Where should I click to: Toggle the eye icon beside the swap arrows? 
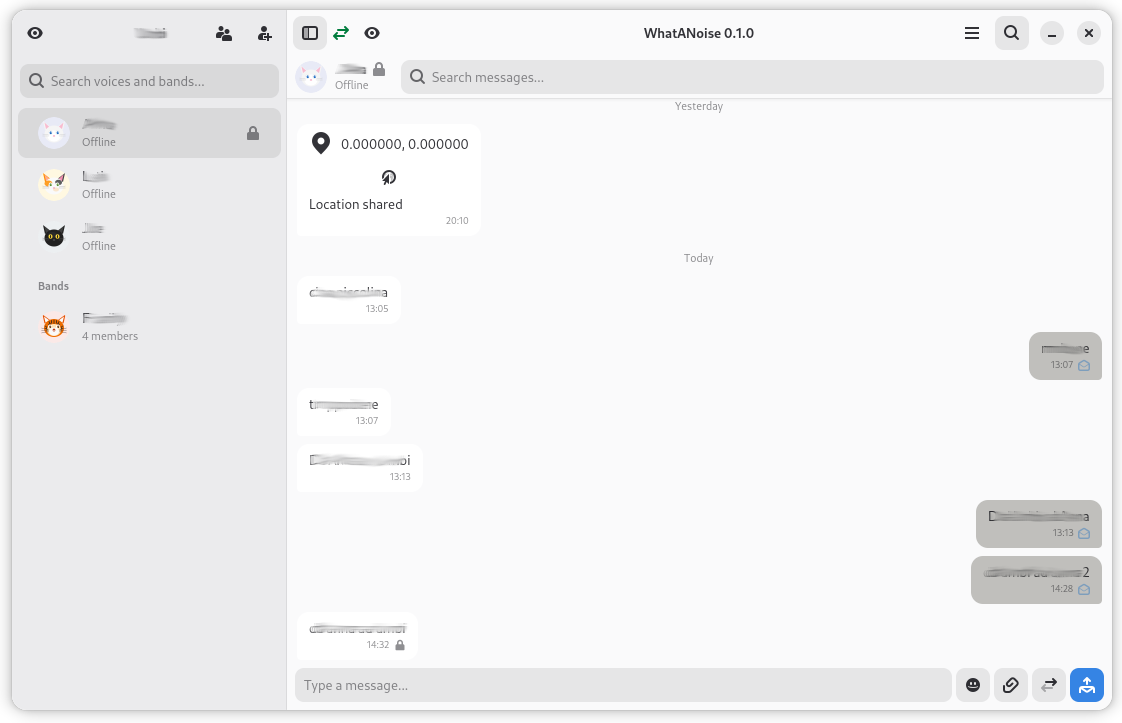[372, 33]
